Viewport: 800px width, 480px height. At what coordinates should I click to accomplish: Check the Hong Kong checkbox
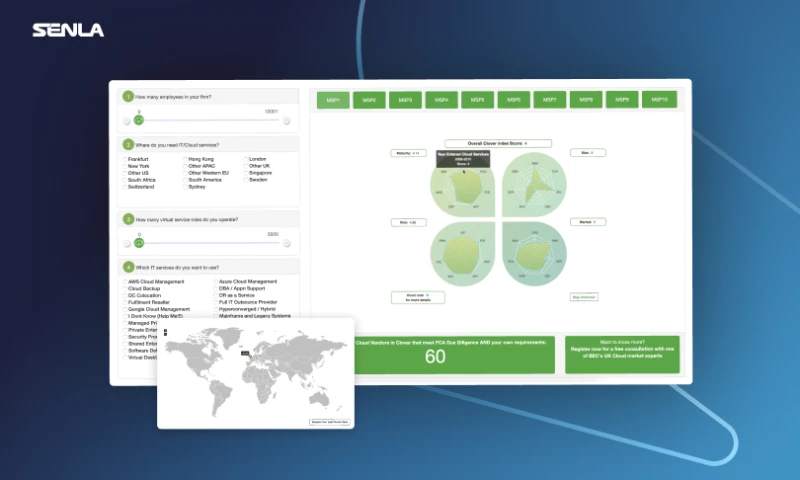(x=185, y=159)
